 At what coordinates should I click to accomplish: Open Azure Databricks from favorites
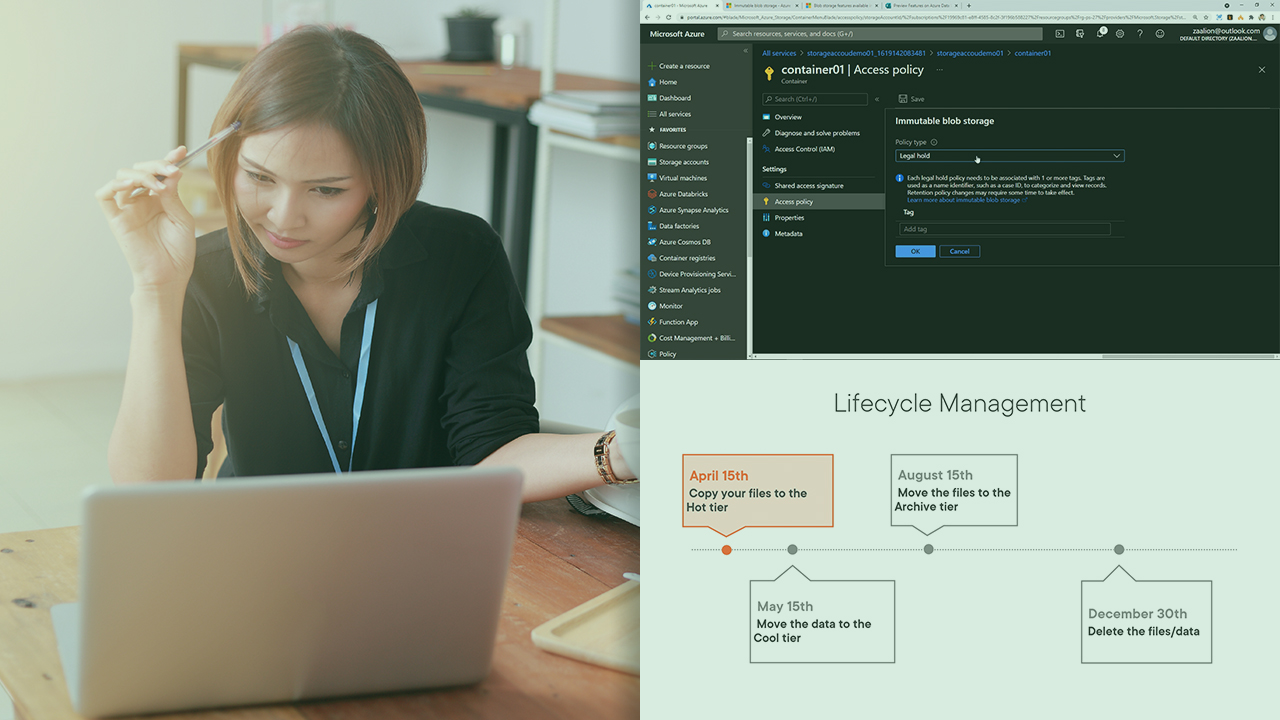pos(682,194)
